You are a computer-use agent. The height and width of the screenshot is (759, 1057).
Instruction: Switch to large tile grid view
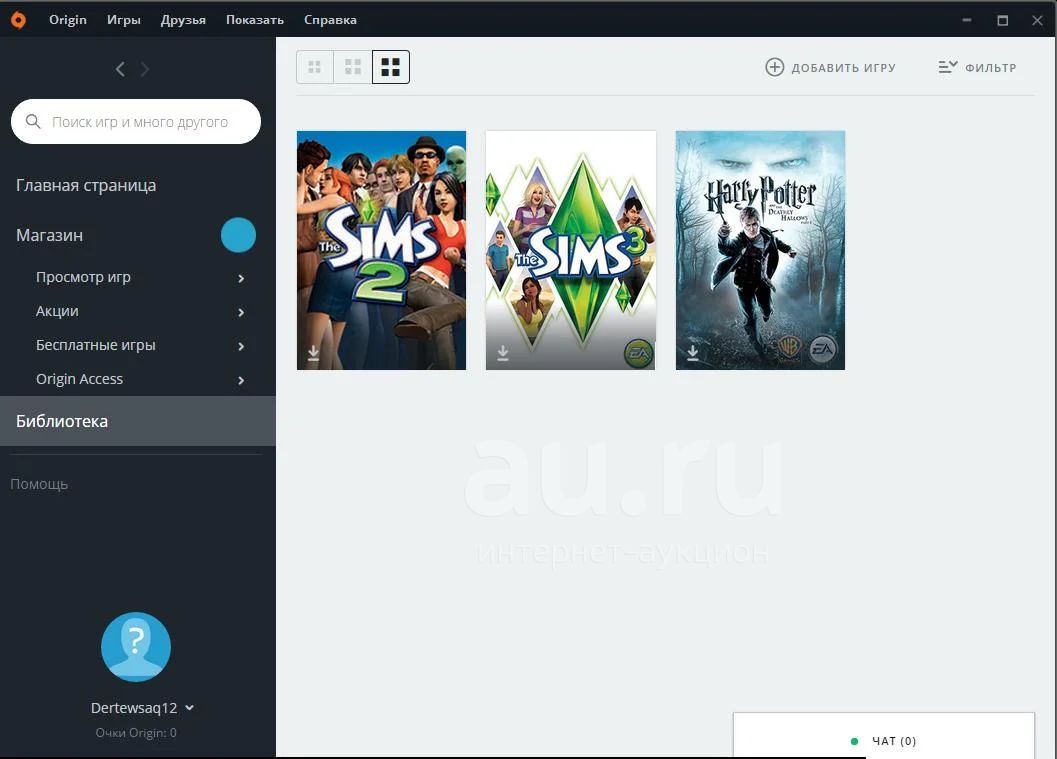point(391,67)
